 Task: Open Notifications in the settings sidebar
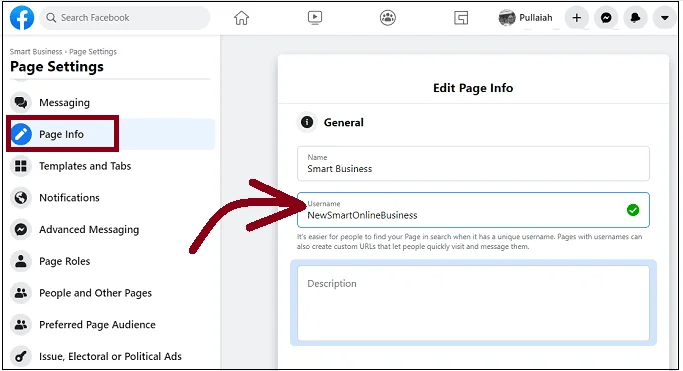[x=111, y=198]
